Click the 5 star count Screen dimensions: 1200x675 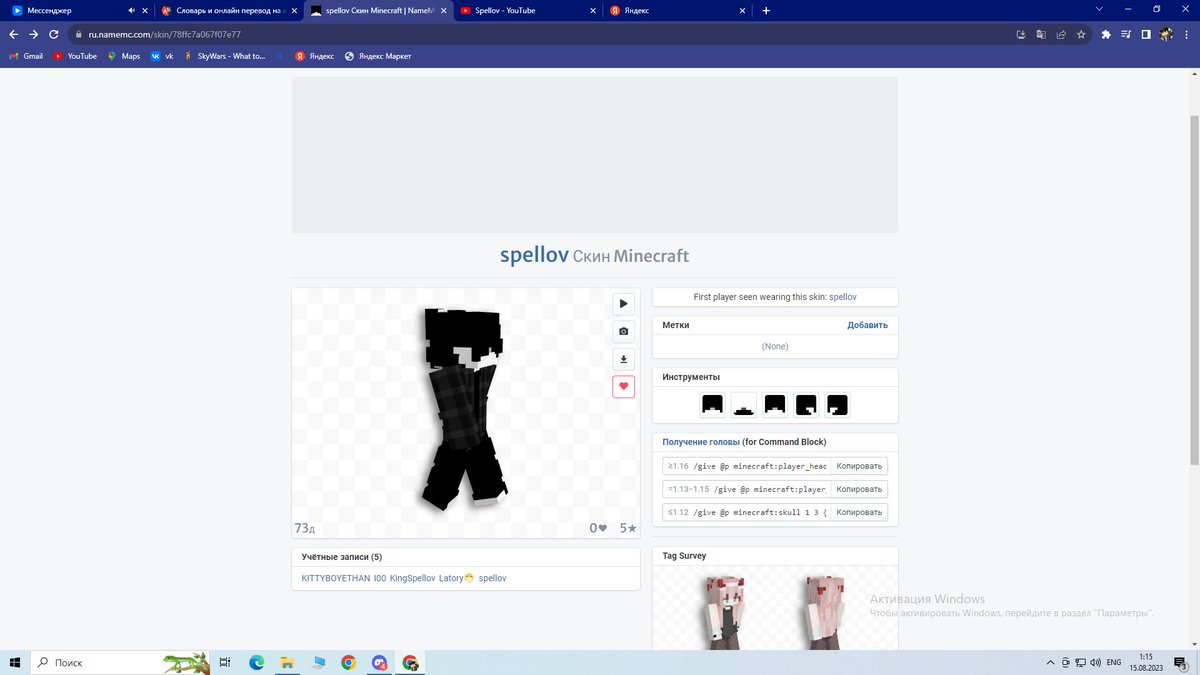click(628, 528)
